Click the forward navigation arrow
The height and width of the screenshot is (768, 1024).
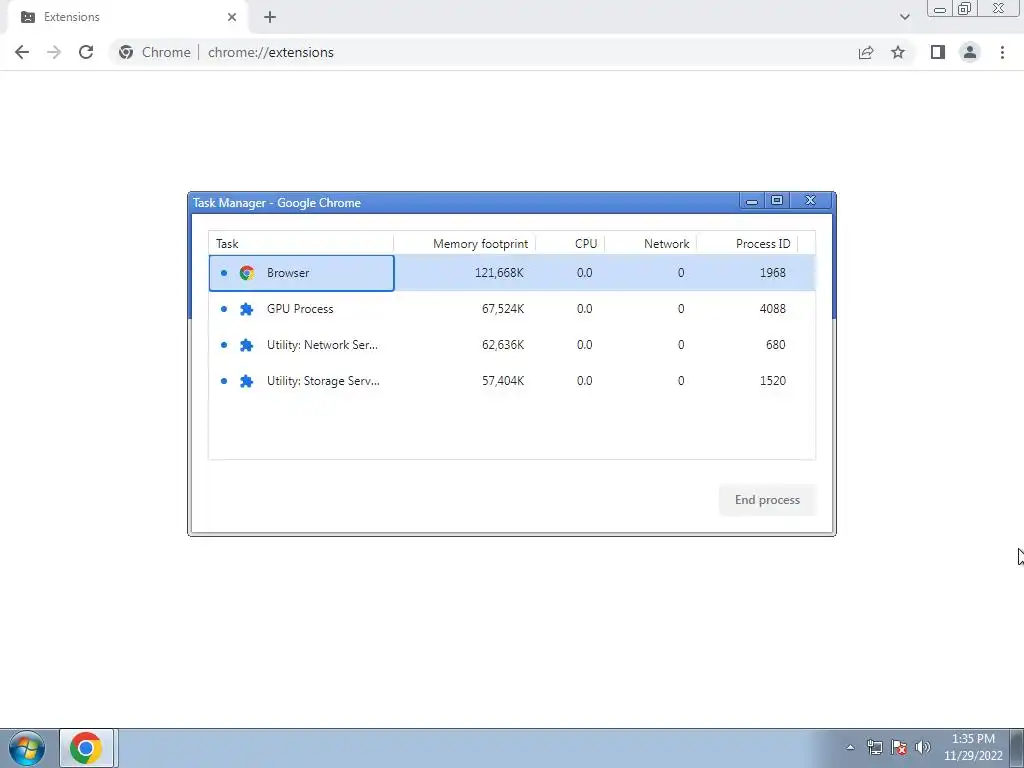tap(54, 52)
